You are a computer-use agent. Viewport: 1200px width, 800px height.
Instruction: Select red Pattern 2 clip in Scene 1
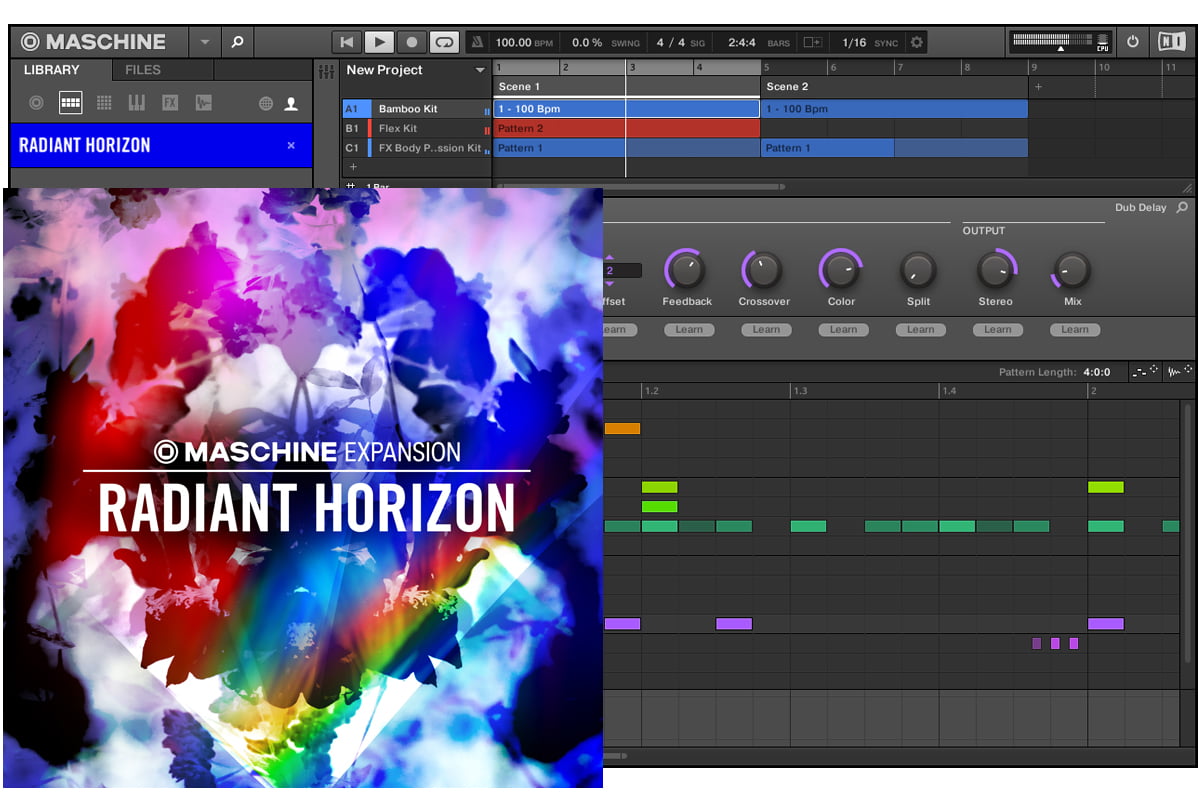coord(627,129)
